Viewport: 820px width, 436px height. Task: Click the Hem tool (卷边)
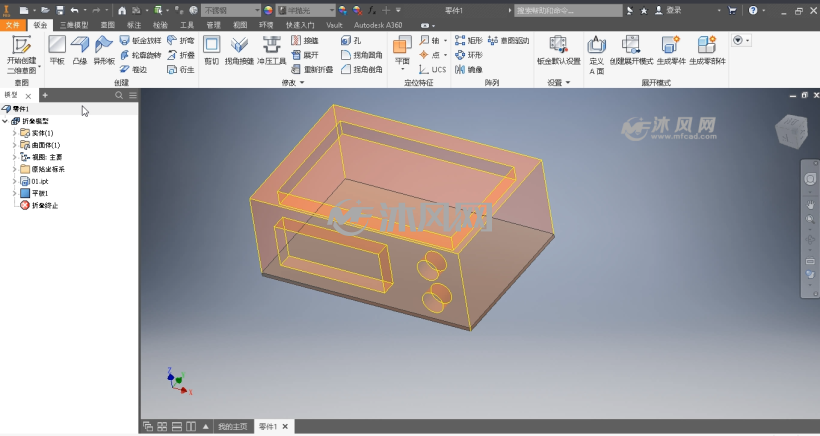133,69
